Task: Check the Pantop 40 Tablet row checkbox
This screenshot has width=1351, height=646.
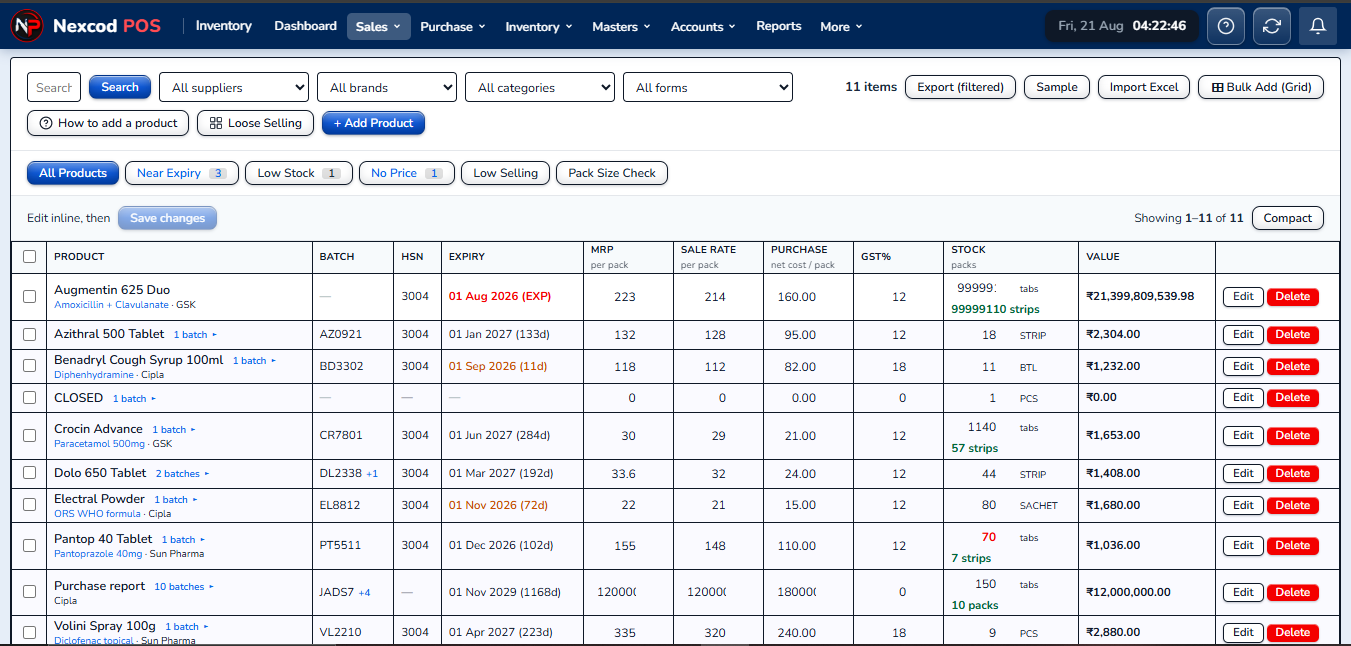Action: pyautogui.click(x=29, y=545)
